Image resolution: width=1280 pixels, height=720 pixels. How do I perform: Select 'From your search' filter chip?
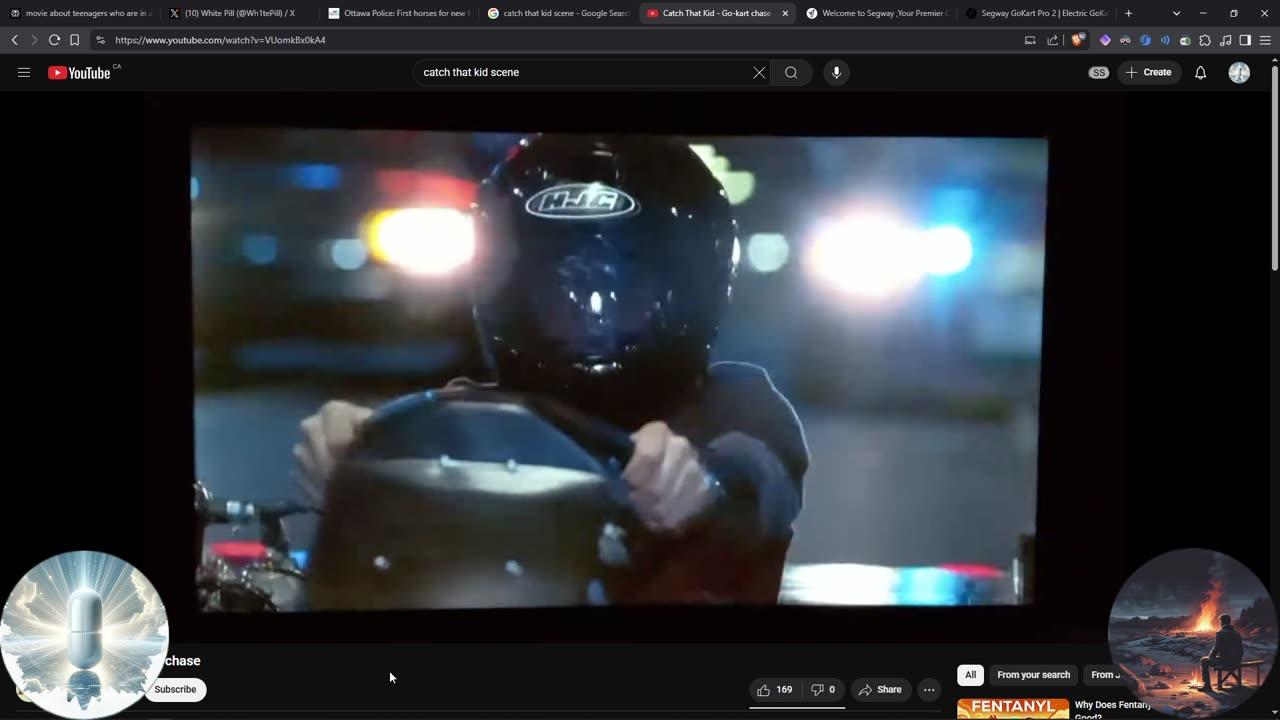pos(1034,675)
